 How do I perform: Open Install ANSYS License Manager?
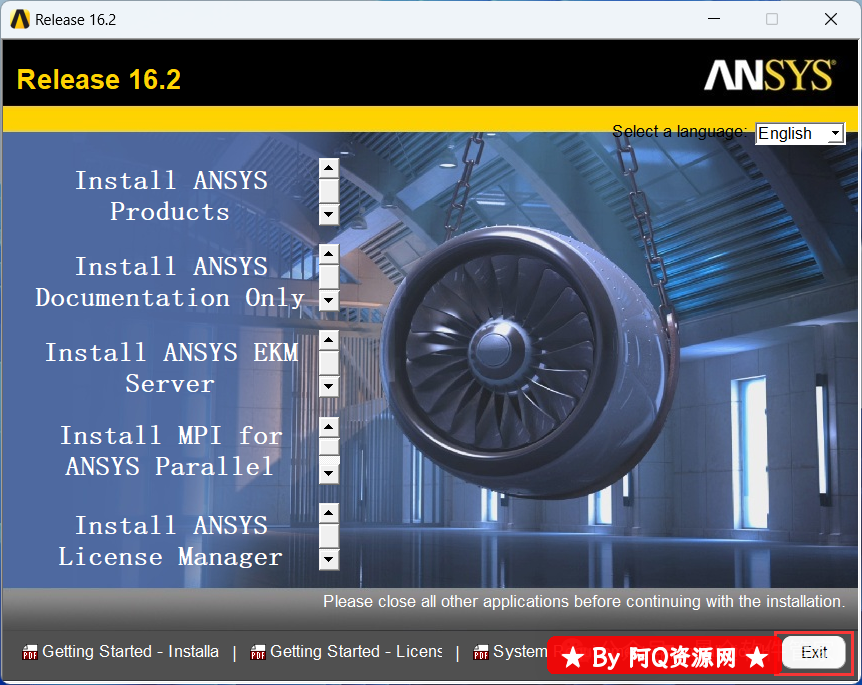pos(170,541)
